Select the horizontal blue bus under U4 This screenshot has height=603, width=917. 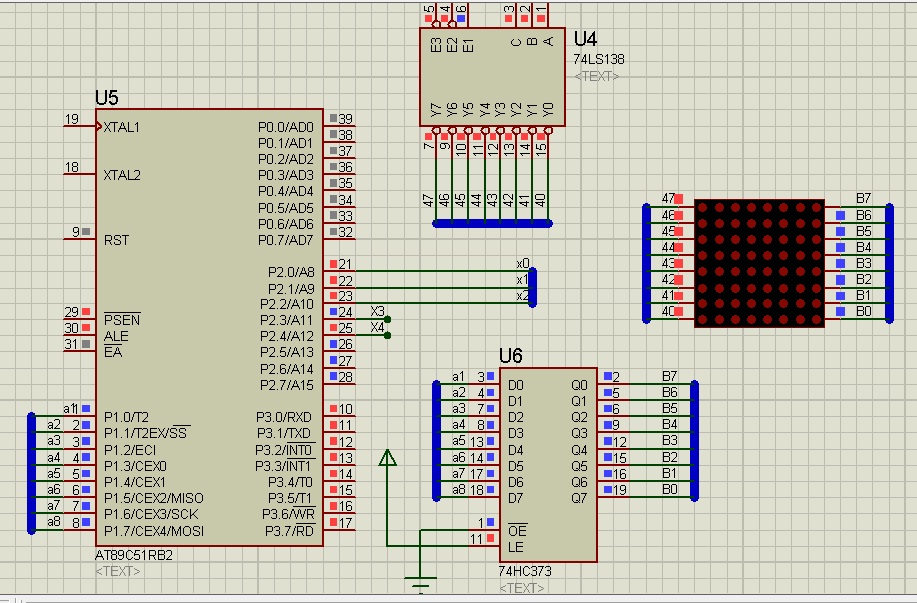click(492, 223)
